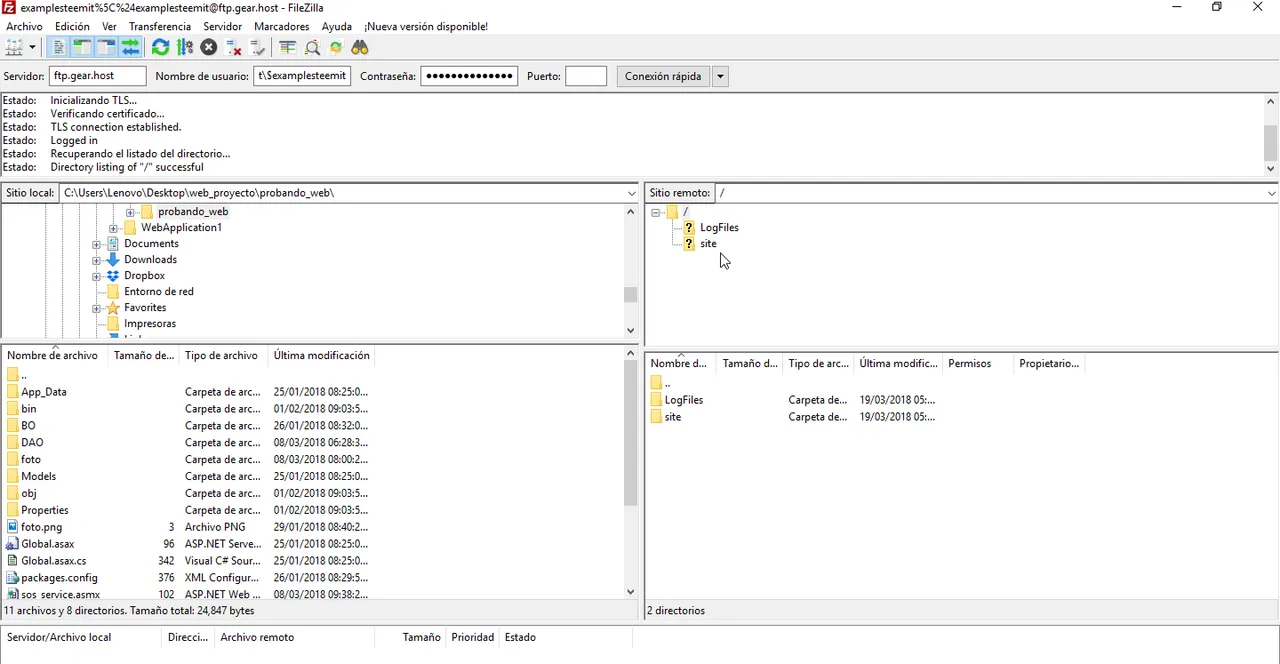1280x664 pixels.
Task: Open the Marcadores menu
Action: pyautogui.click(x=282, y=26)
